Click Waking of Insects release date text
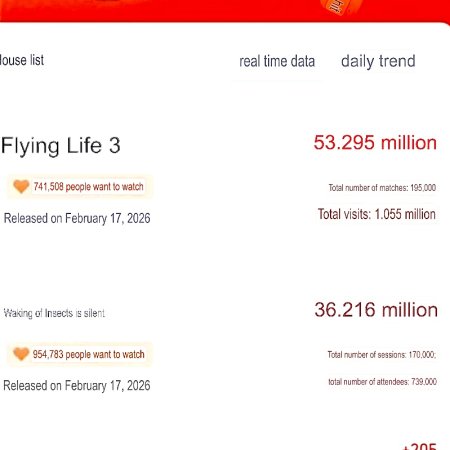This screenshot has width=450, height=450. 77,386
